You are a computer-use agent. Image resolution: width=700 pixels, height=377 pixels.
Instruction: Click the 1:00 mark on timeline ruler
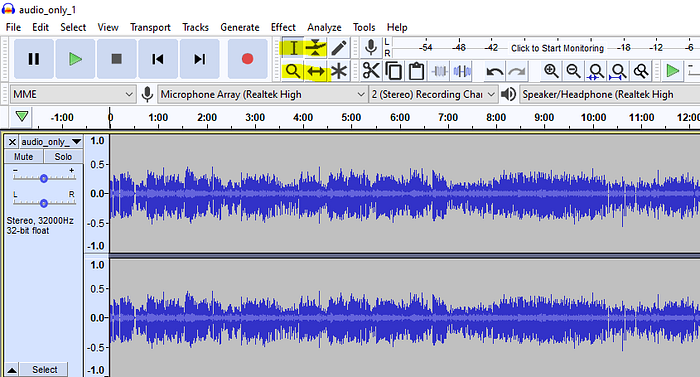point(158,118)
